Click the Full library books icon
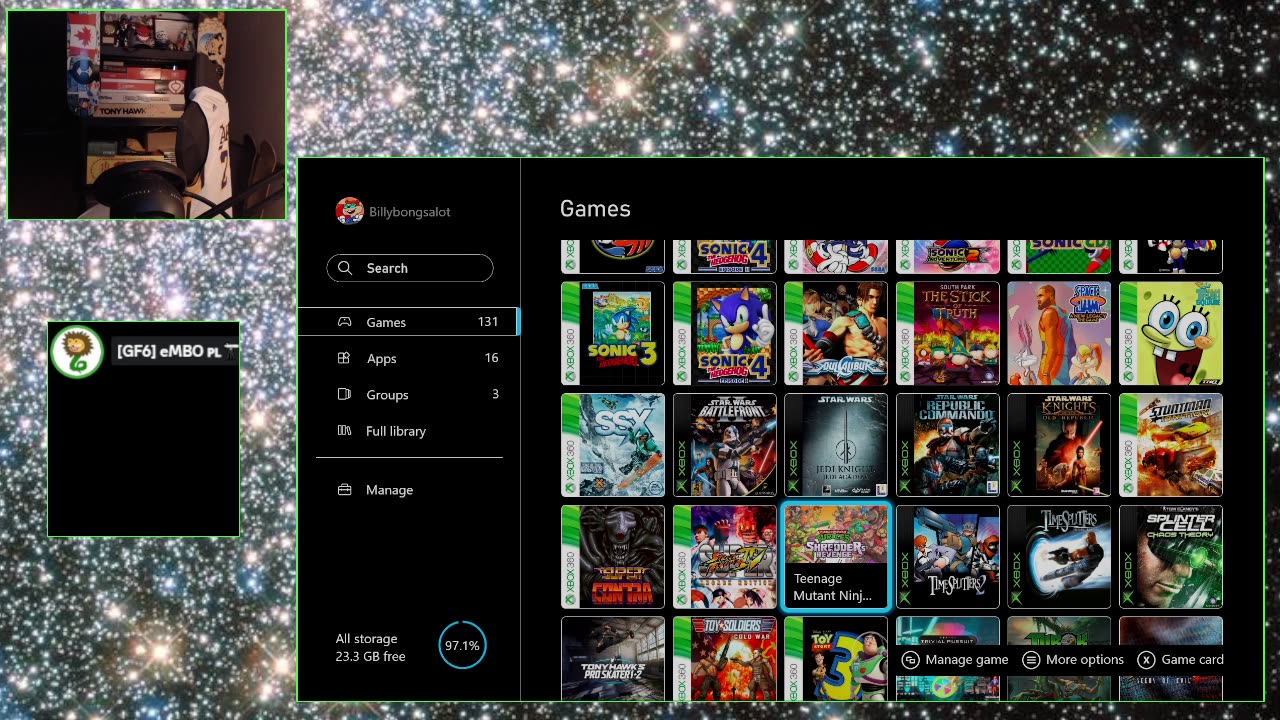The height and width of the screenshot is (720, 1280). coord(344,431)
